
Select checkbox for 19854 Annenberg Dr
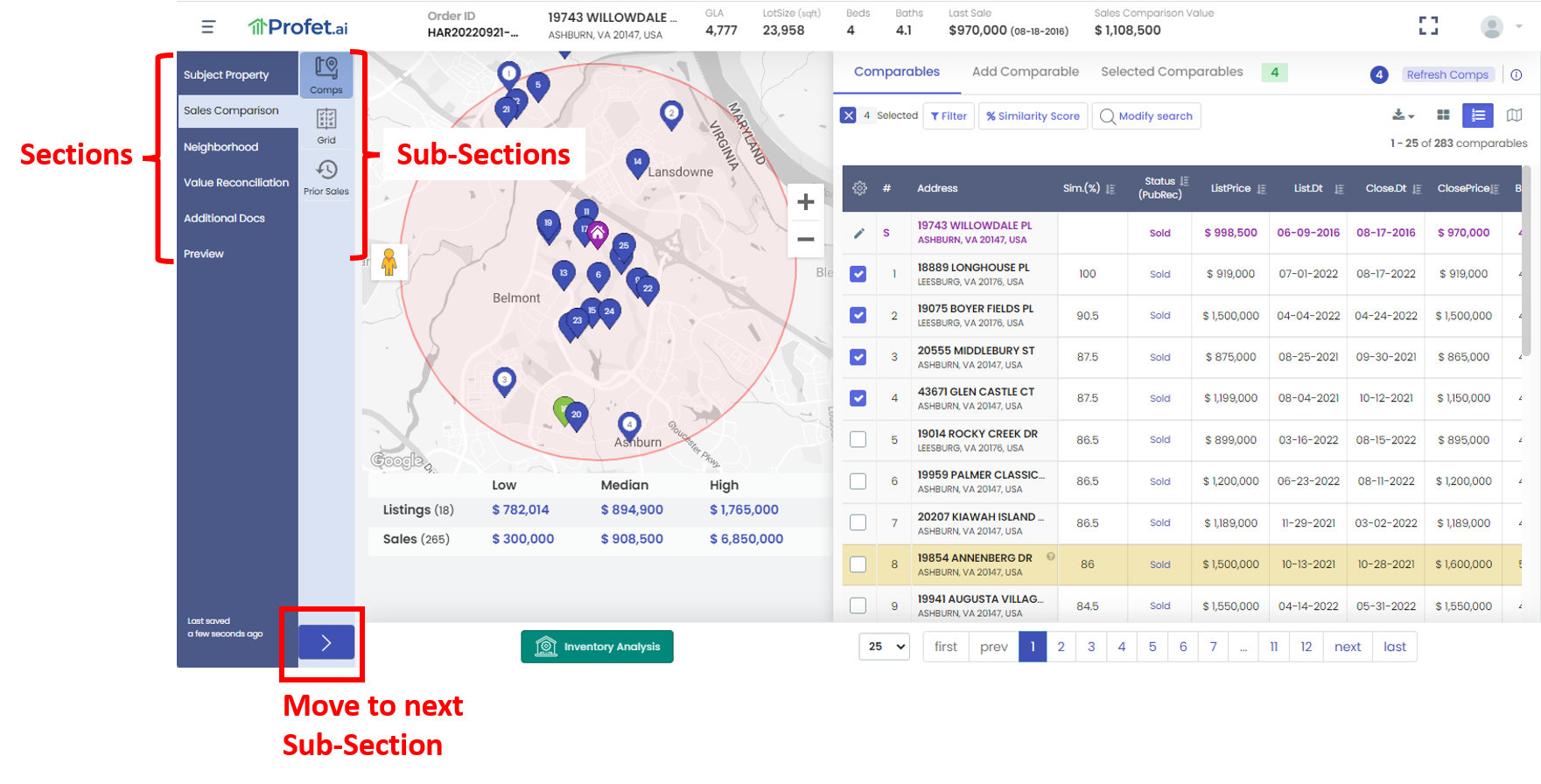(x=858, y=564)
